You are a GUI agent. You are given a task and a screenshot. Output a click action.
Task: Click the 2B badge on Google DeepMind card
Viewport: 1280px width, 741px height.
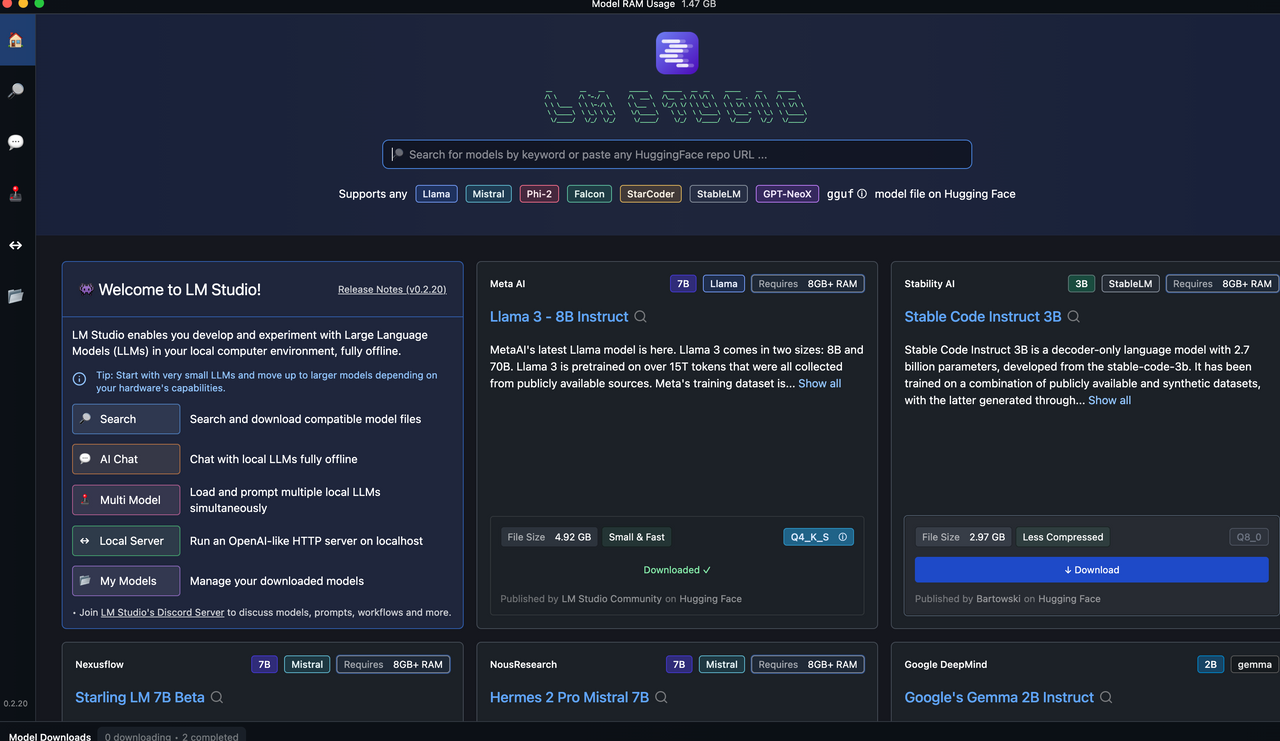tap(1211, 665)
